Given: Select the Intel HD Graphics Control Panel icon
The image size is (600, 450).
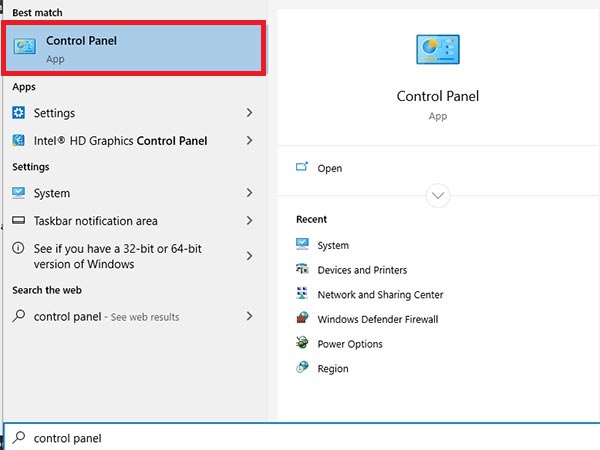Looking at the screenshot, I should (x=18, y=140).
